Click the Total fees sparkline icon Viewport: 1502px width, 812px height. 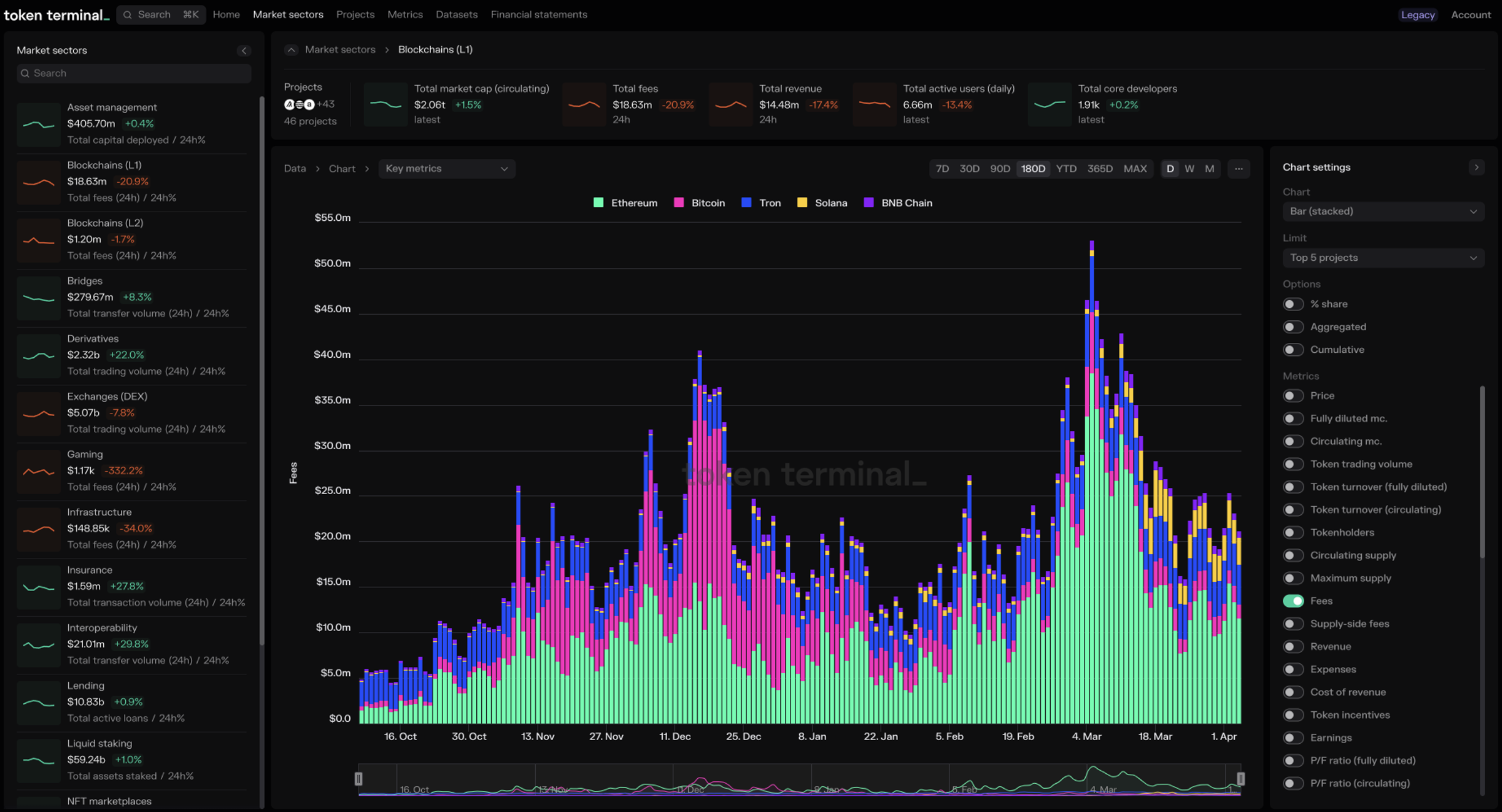pyautogui.click(x=584, y=104)
